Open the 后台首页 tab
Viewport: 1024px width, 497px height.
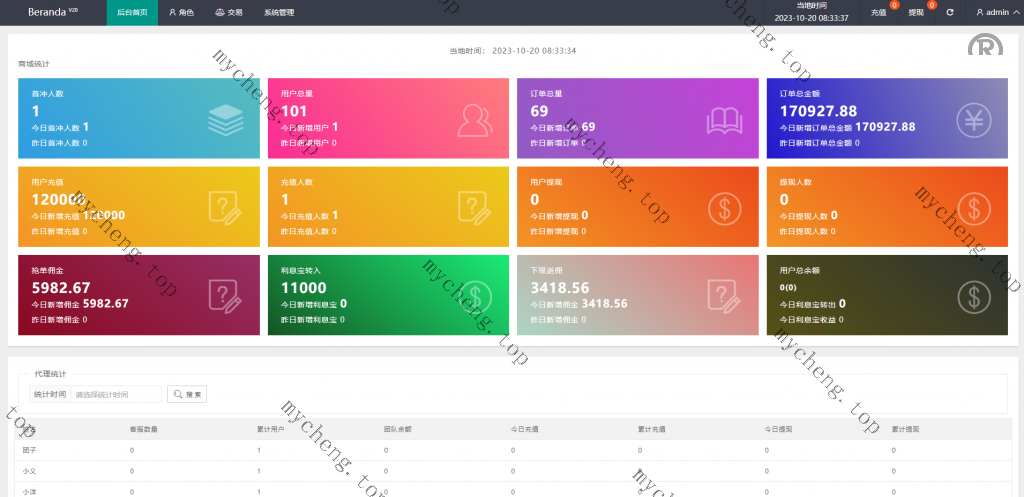point(131,13)
